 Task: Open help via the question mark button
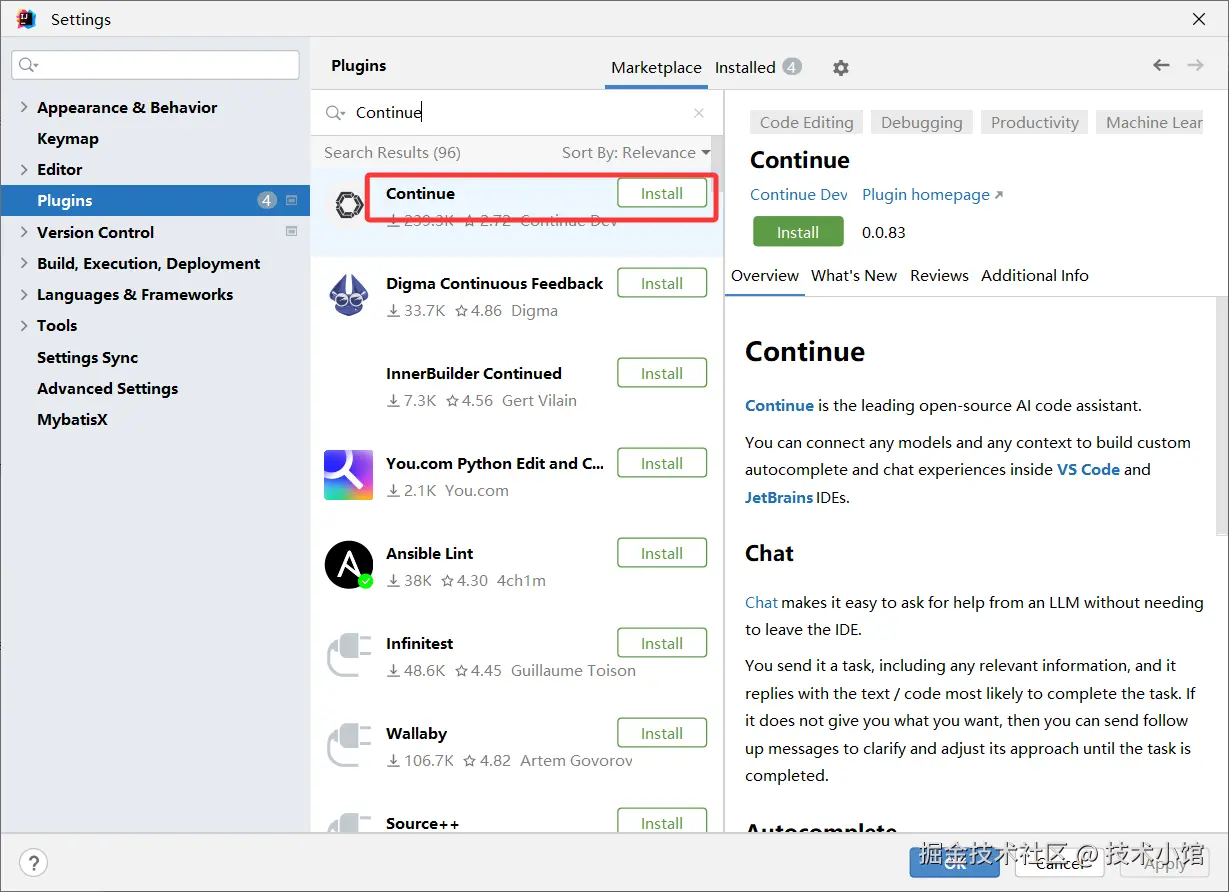[33, 863]
